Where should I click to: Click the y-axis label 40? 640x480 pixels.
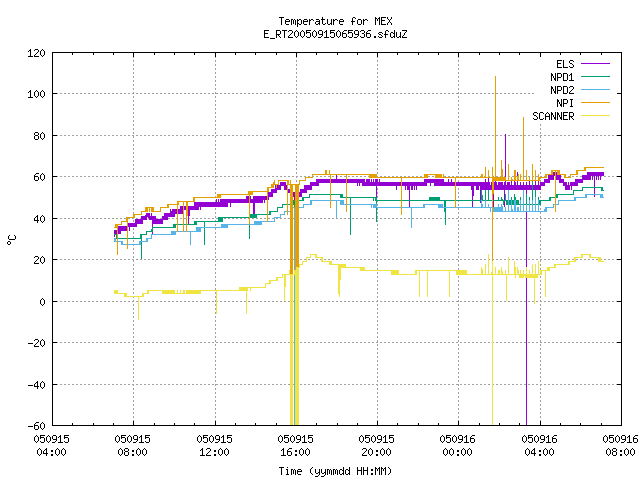(x=40, y=219)
